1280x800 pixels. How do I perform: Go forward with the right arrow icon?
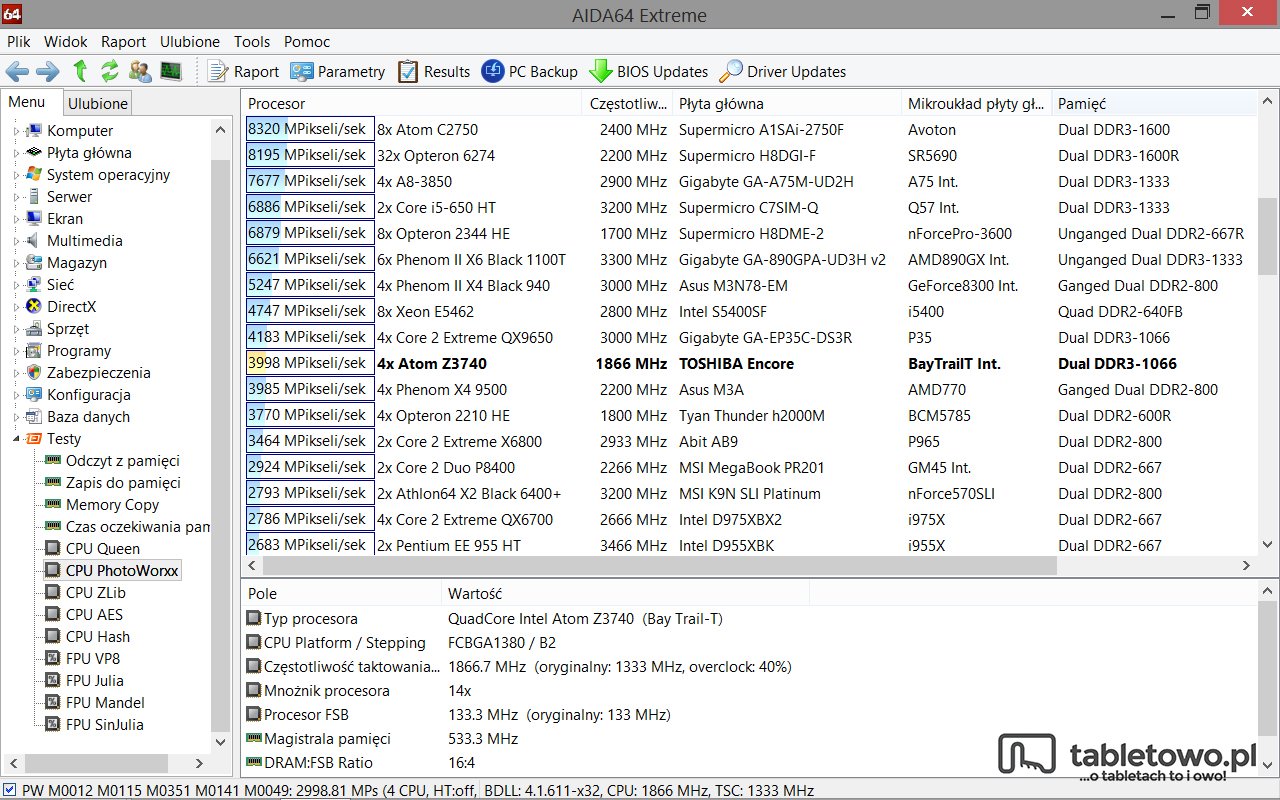[47, 71]
